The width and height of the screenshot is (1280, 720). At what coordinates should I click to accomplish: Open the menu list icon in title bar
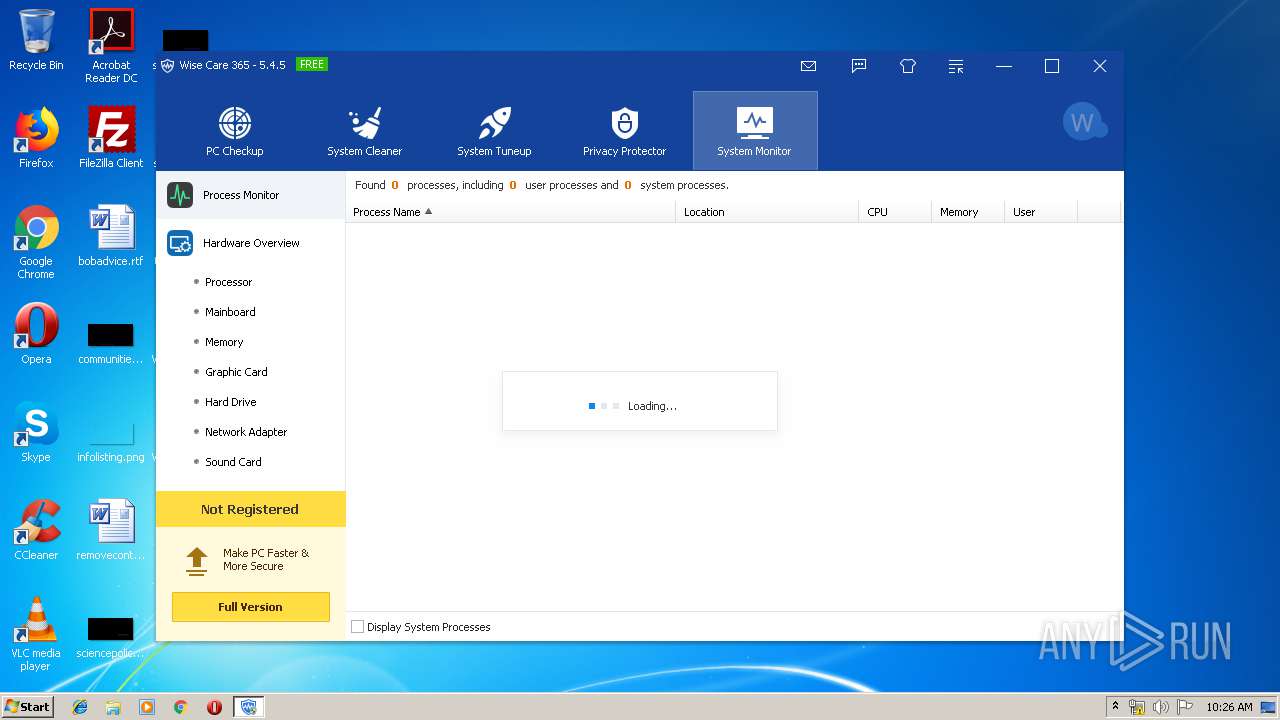tap(956, 67)
